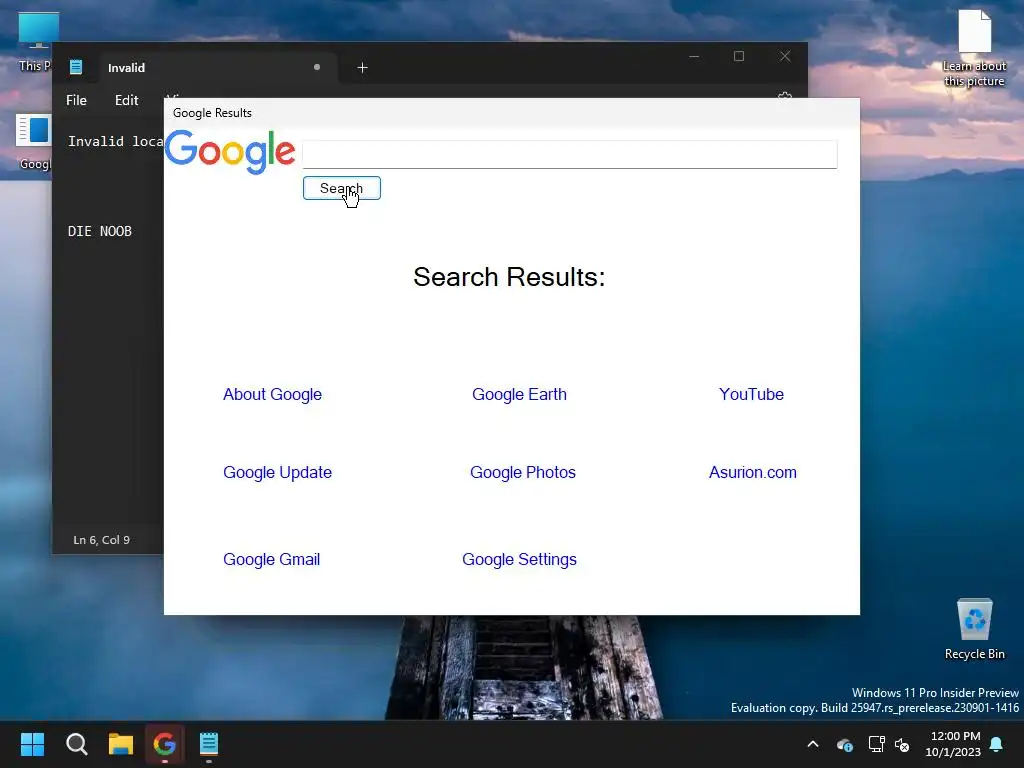
Task: Minimize the Notepad window
Action: click(694, 56)
